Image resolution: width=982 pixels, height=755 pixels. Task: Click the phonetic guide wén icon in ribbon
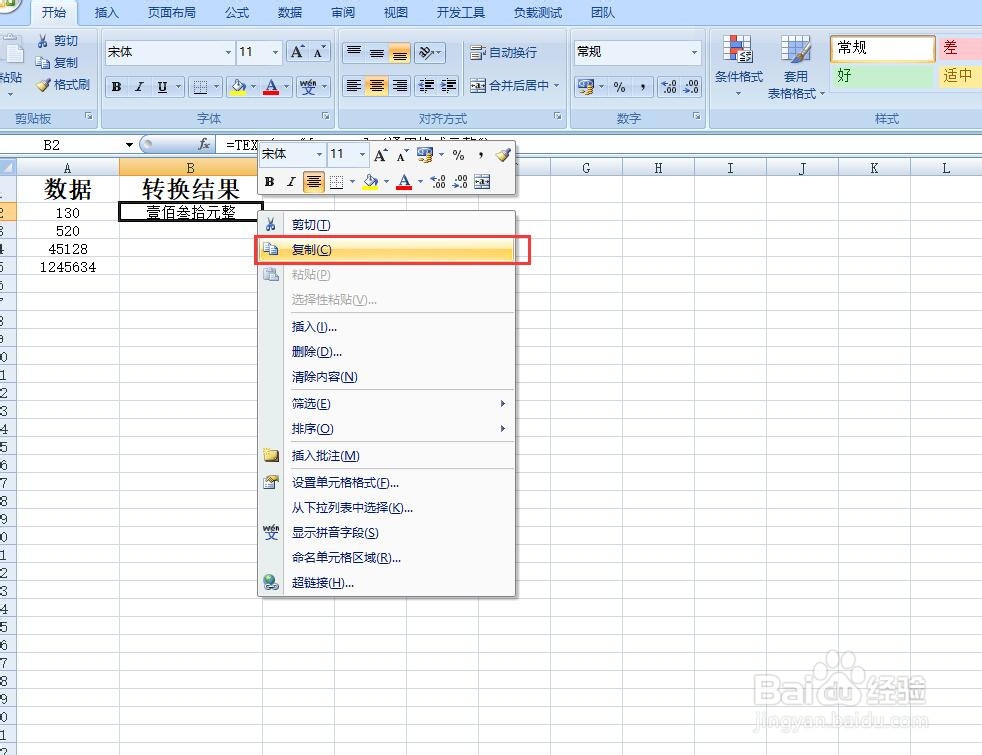point(308,86)
